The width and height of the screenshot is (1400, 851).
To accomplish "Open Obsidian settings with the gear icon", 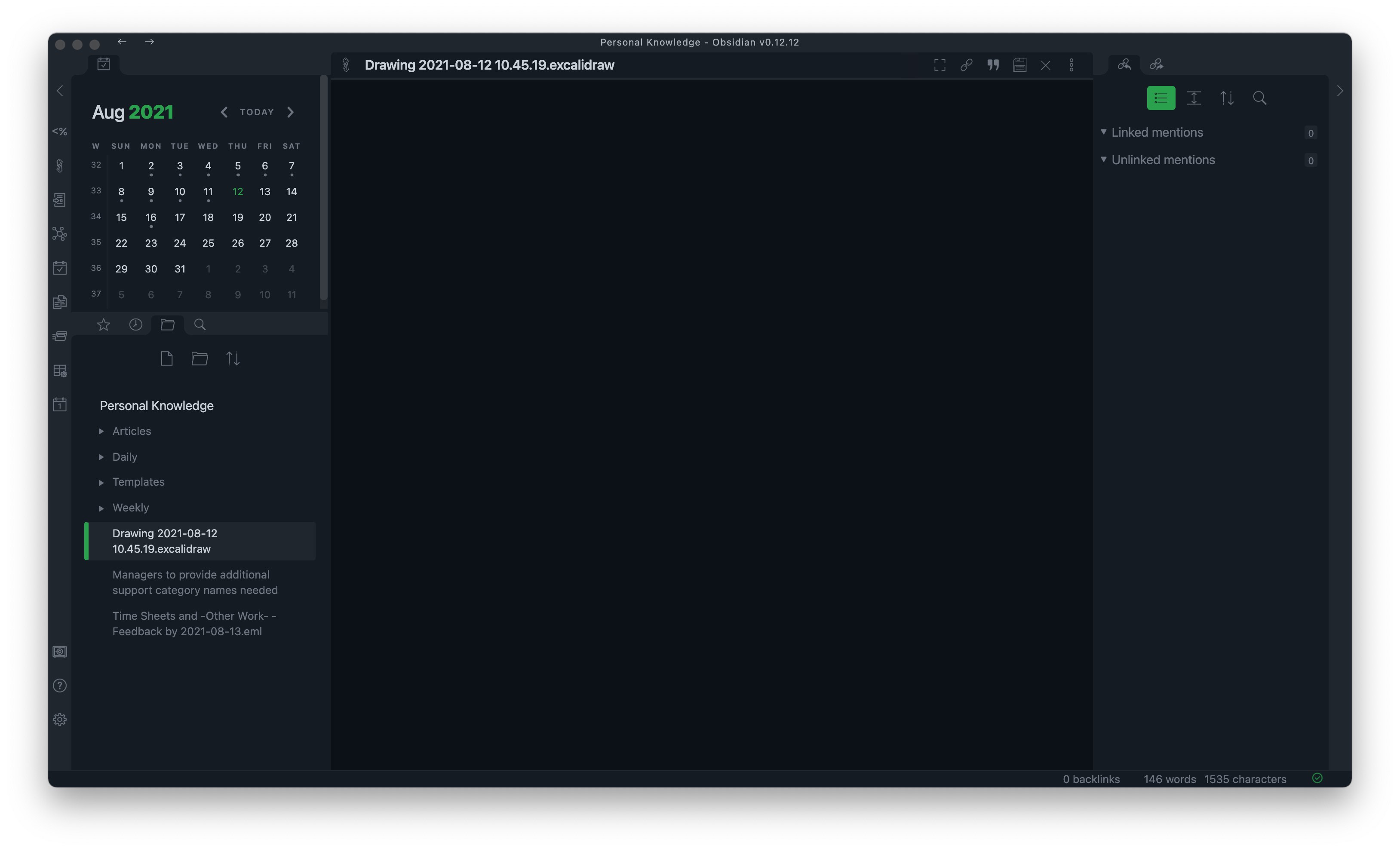I will click(60, 719).
